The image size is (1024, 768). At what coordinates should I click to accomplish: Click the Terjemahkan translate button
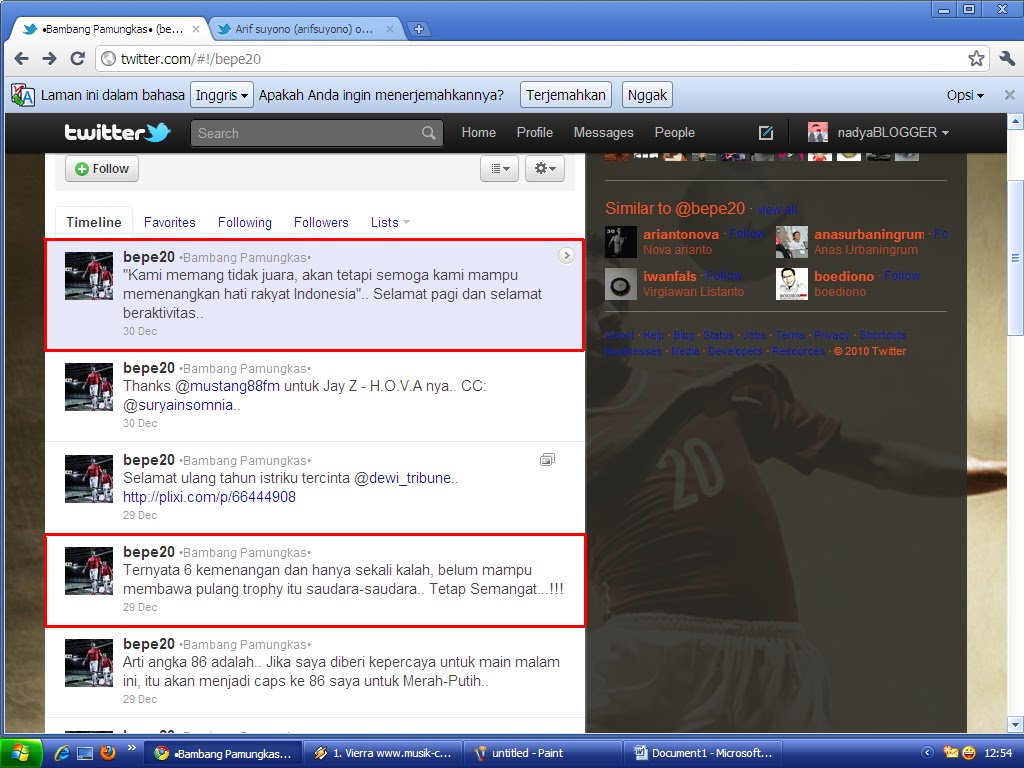pyautogui.click(x=566, y=95)
